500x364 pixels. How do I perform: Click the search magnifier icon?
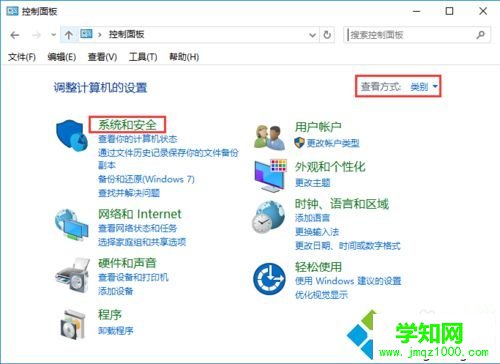click(480, 35)
